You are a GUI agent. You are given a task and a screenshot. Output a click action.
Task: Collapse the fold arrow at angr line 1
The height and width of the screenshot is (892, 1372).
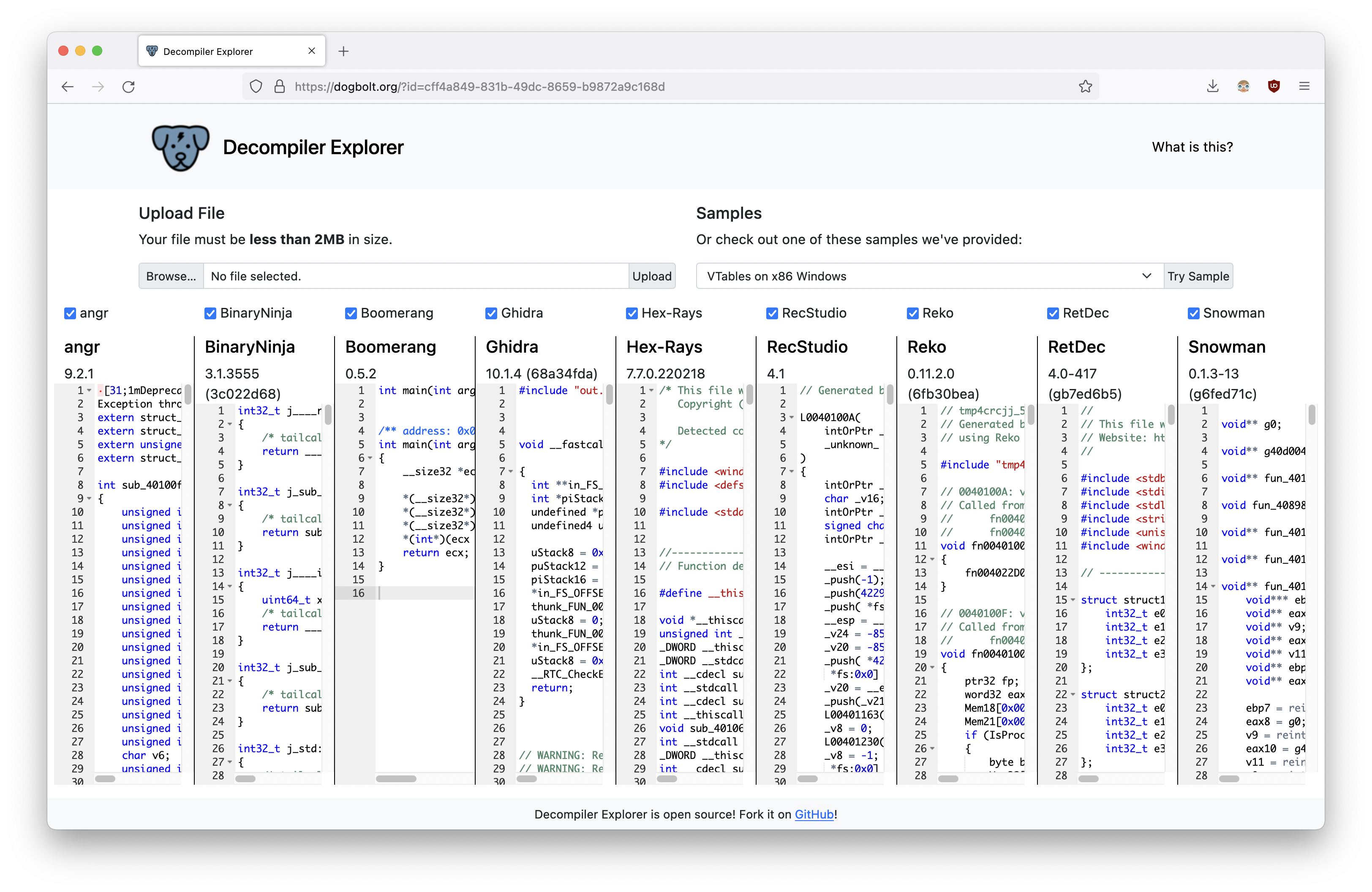pos(90,391)
